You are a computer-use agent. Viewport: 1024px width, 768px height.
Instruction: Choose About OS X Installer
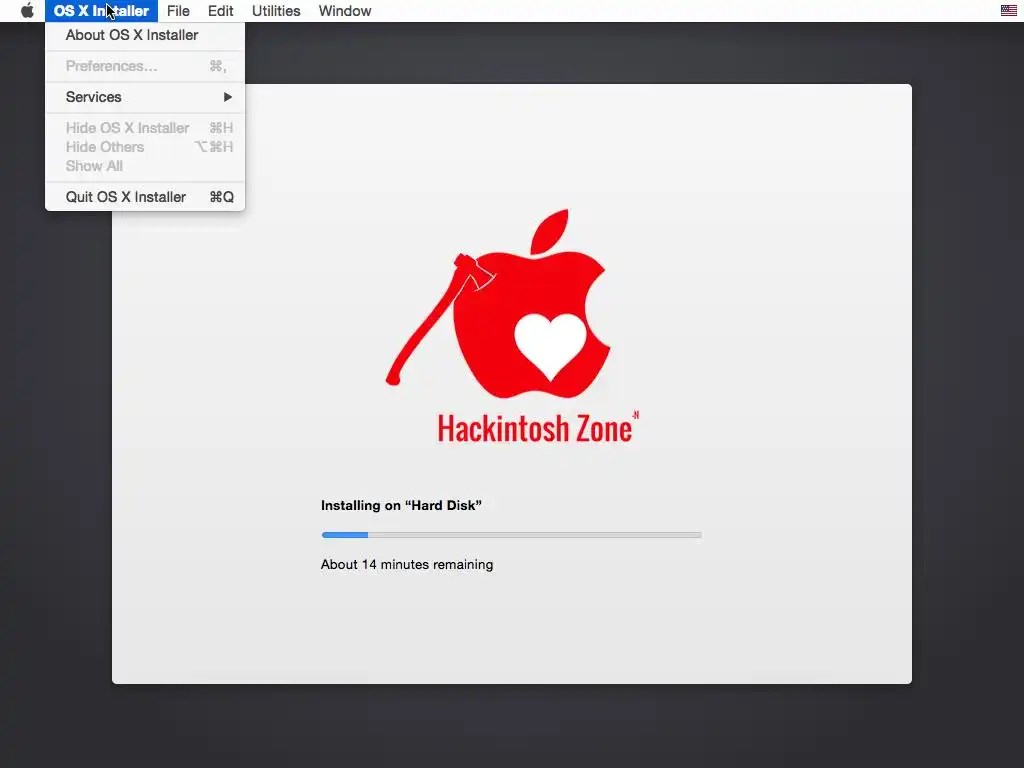(x=145, y=35)
